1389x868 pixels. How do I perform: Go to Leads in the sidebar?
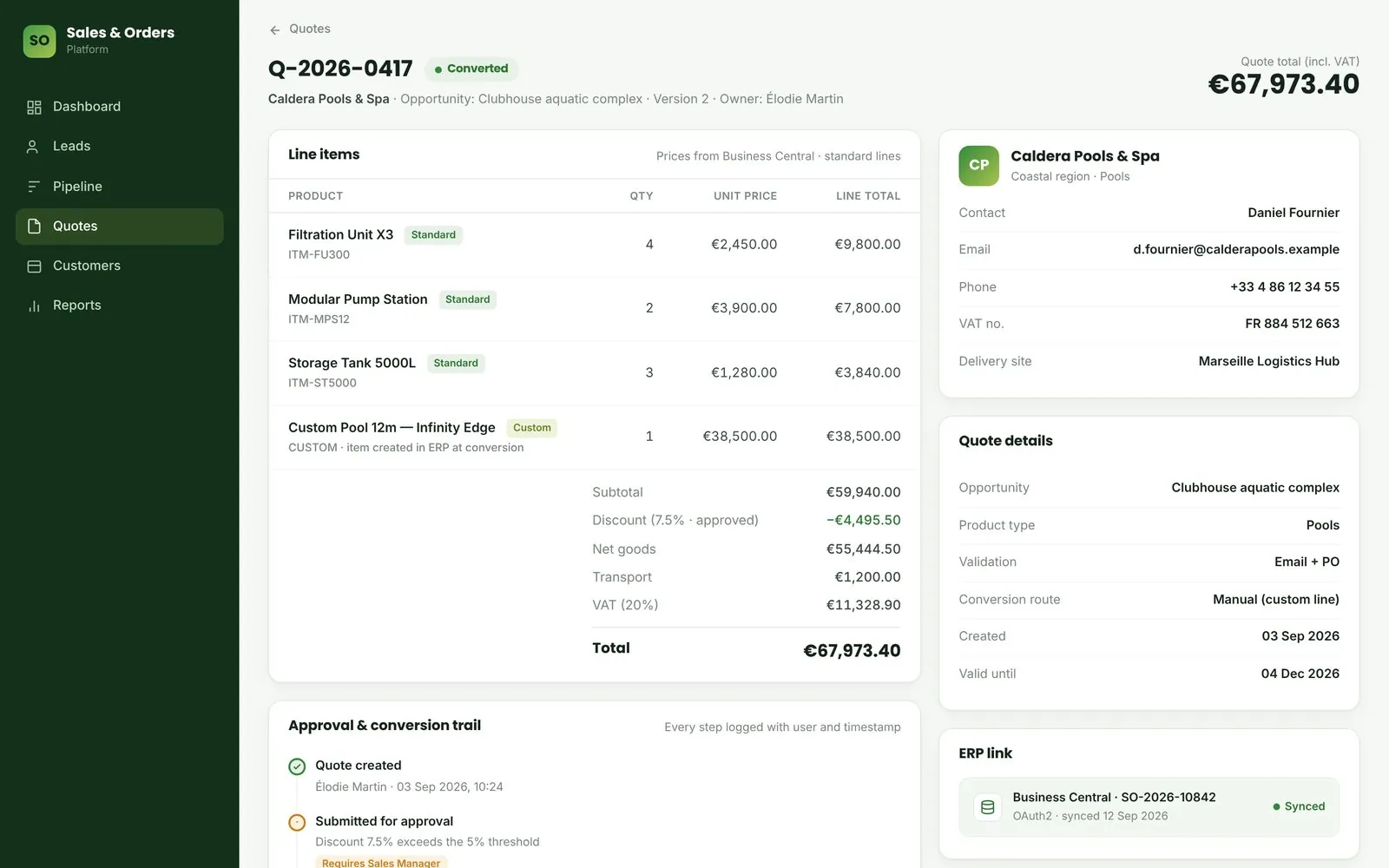coord(120,147)
